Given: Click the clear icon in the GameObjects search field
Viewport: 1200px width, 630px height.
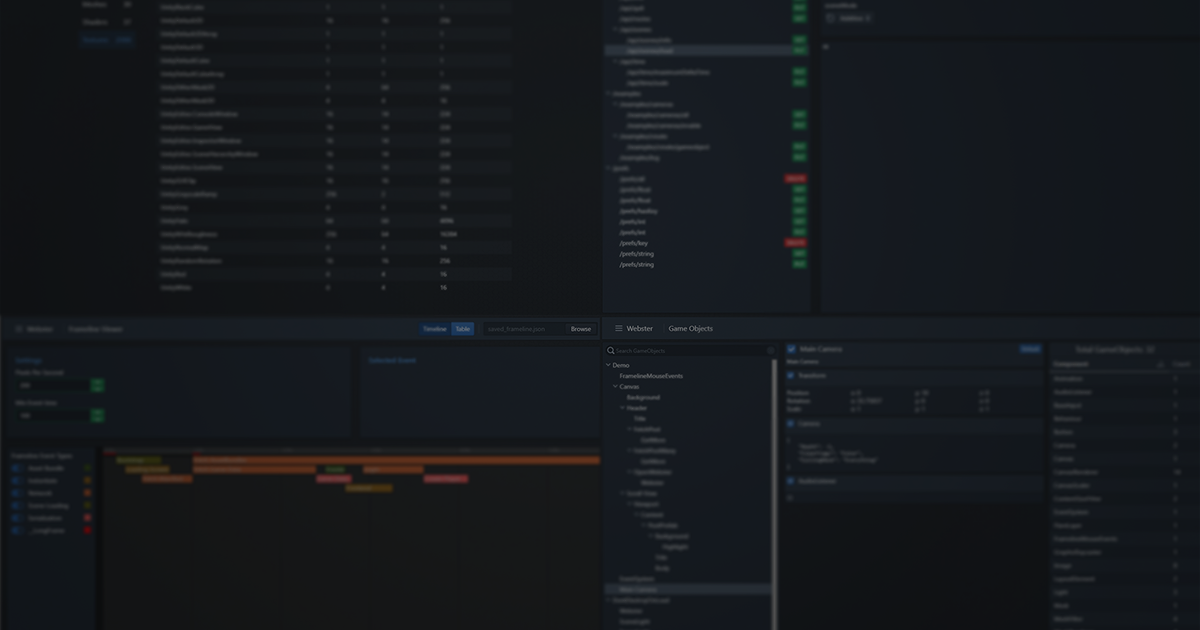Looking at the screenshot, I should (x=769, y=350).
